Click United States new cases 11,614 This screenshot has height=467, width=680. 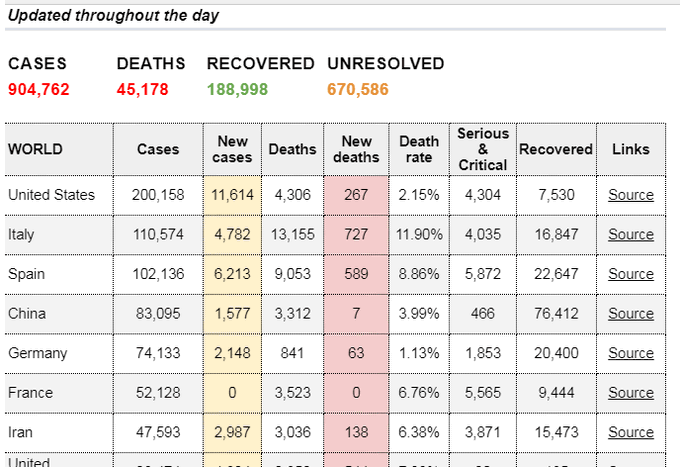coord(232,195)
